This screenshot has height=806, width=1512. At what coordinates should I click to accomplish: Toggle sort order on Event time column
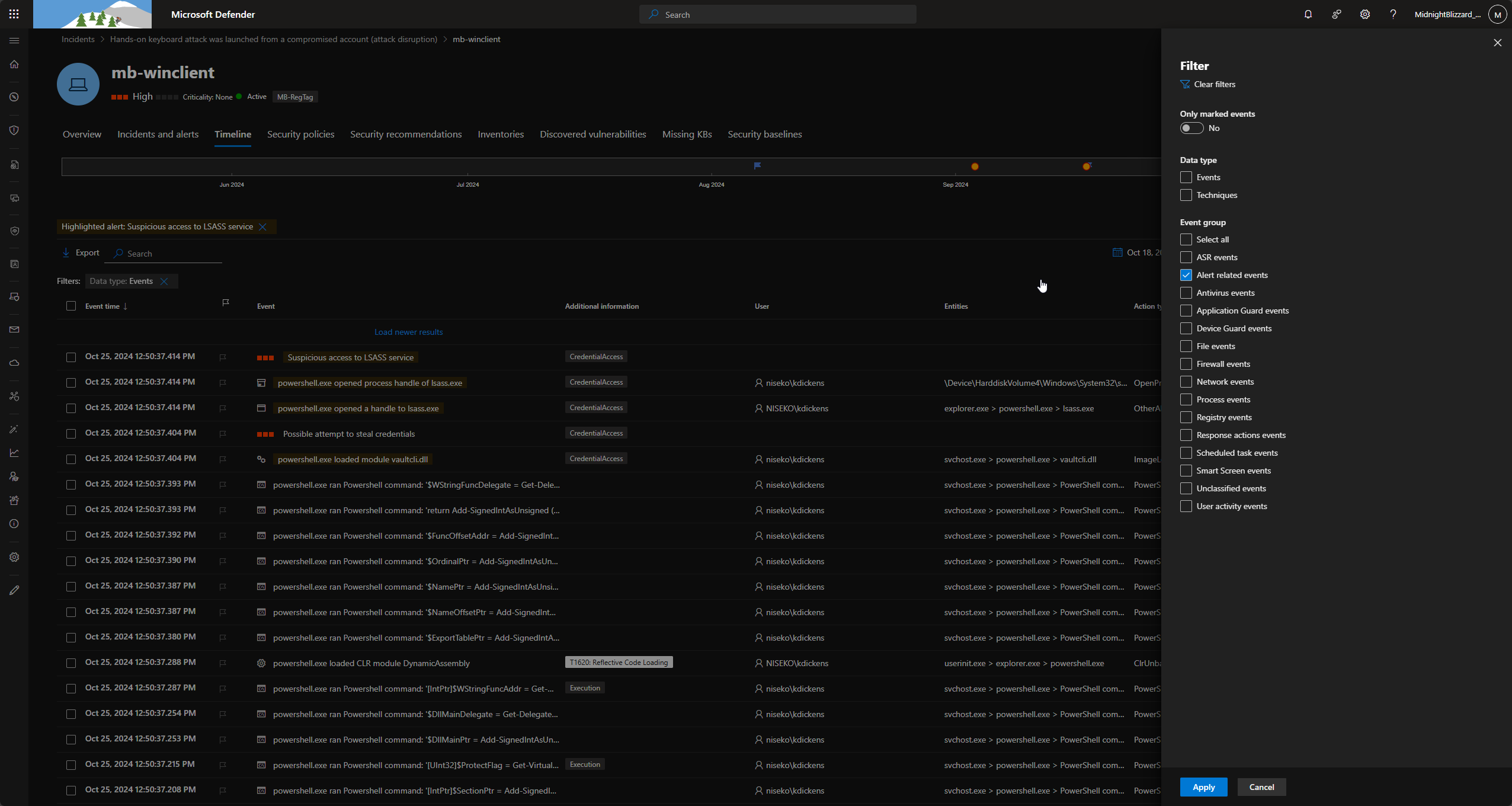(x=105, y=306)
